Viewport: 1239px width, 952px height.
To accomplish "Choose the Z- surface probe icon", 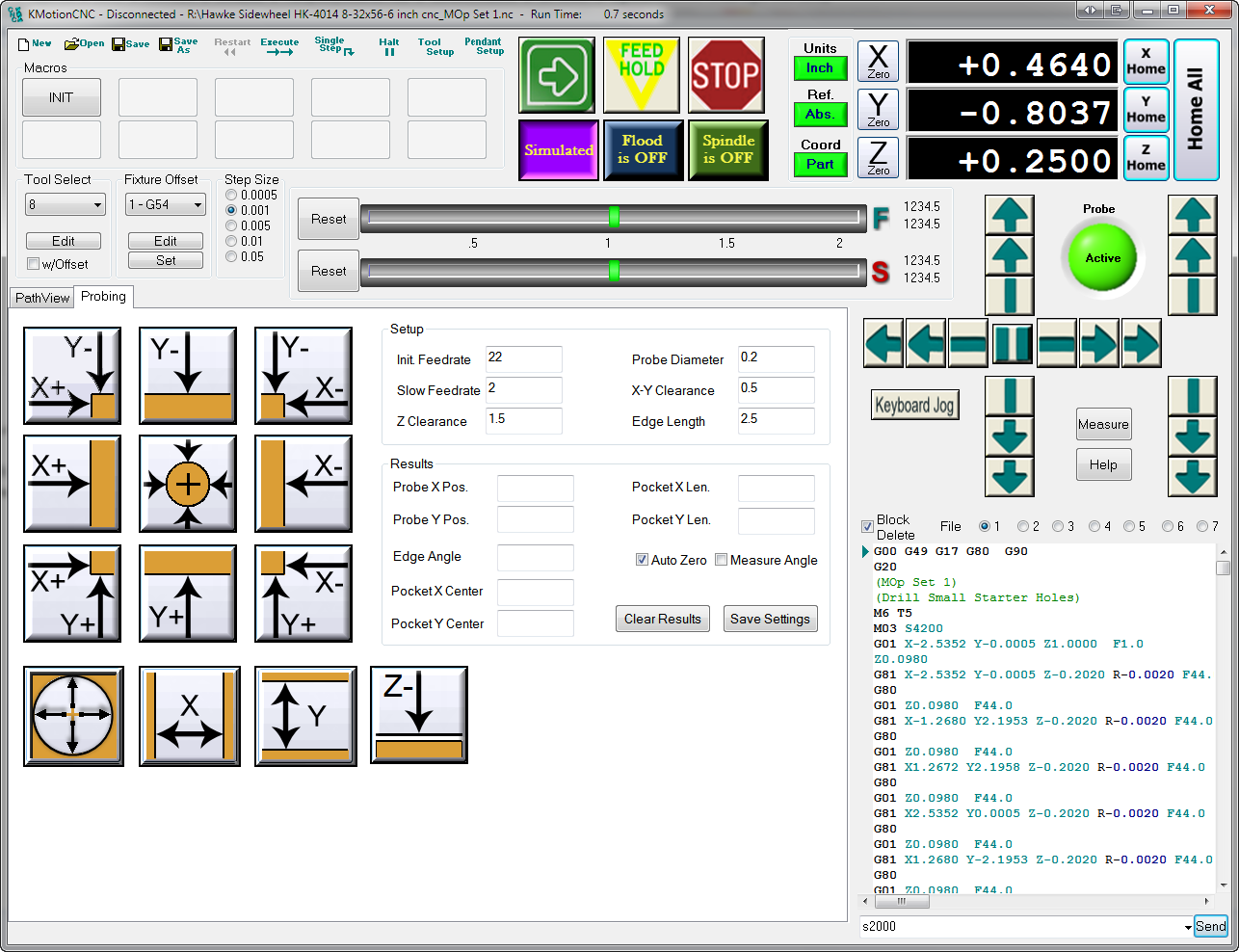I will tap(419, 715).
